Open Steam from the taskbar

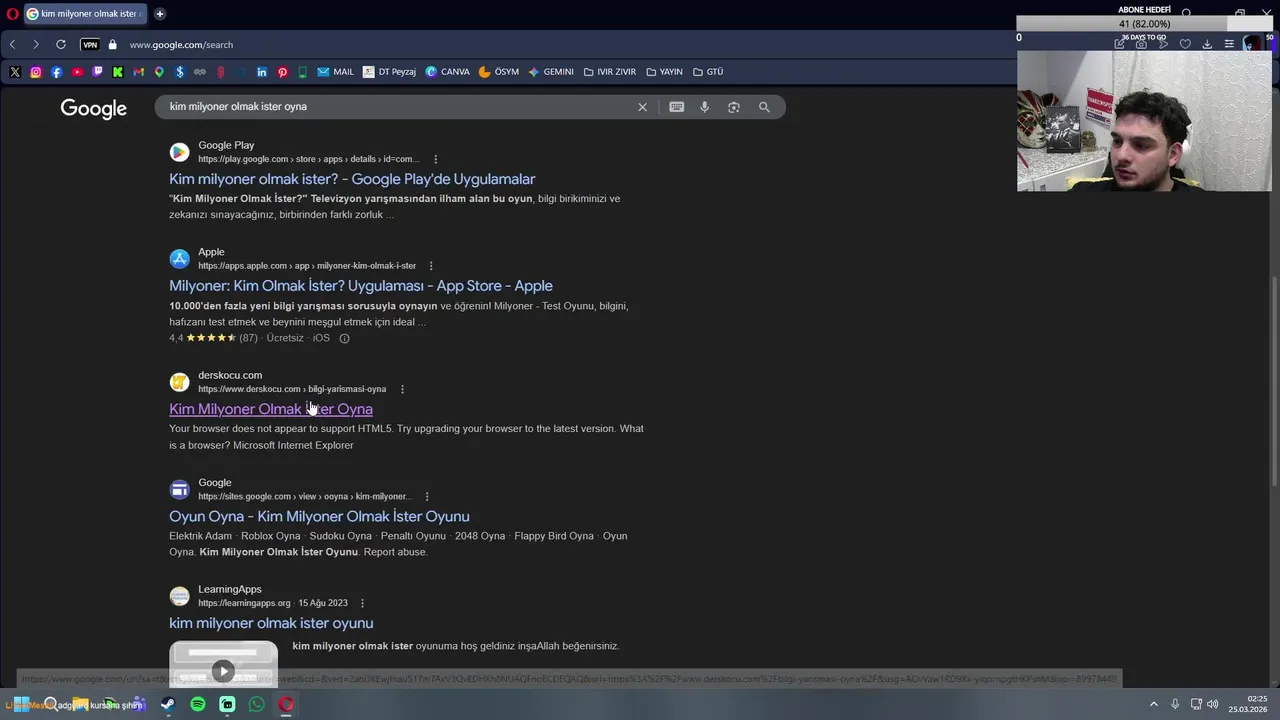tap(168, 704)
